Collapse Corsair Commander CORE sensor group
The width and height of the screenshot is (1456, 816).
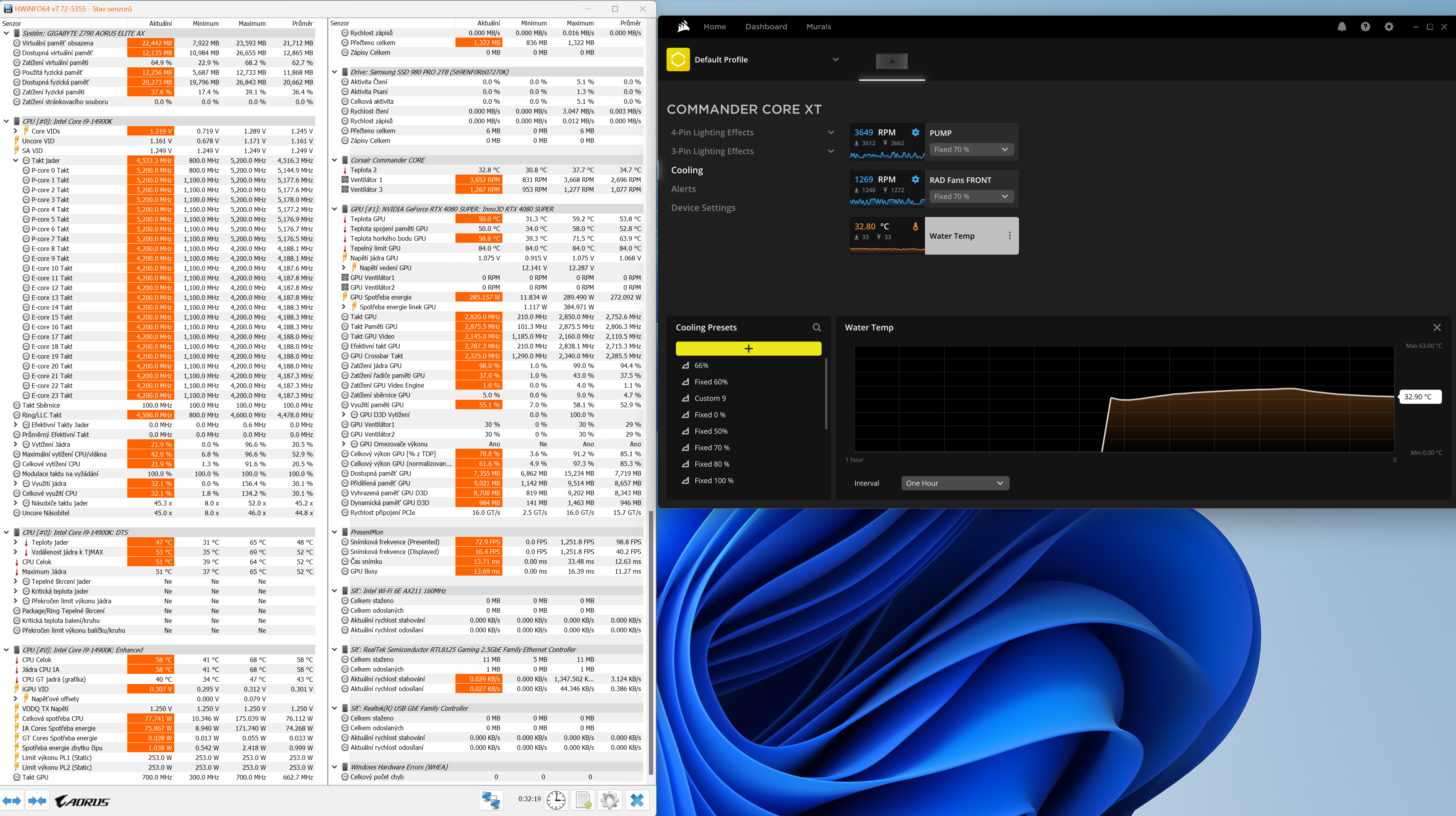point(334,160)
